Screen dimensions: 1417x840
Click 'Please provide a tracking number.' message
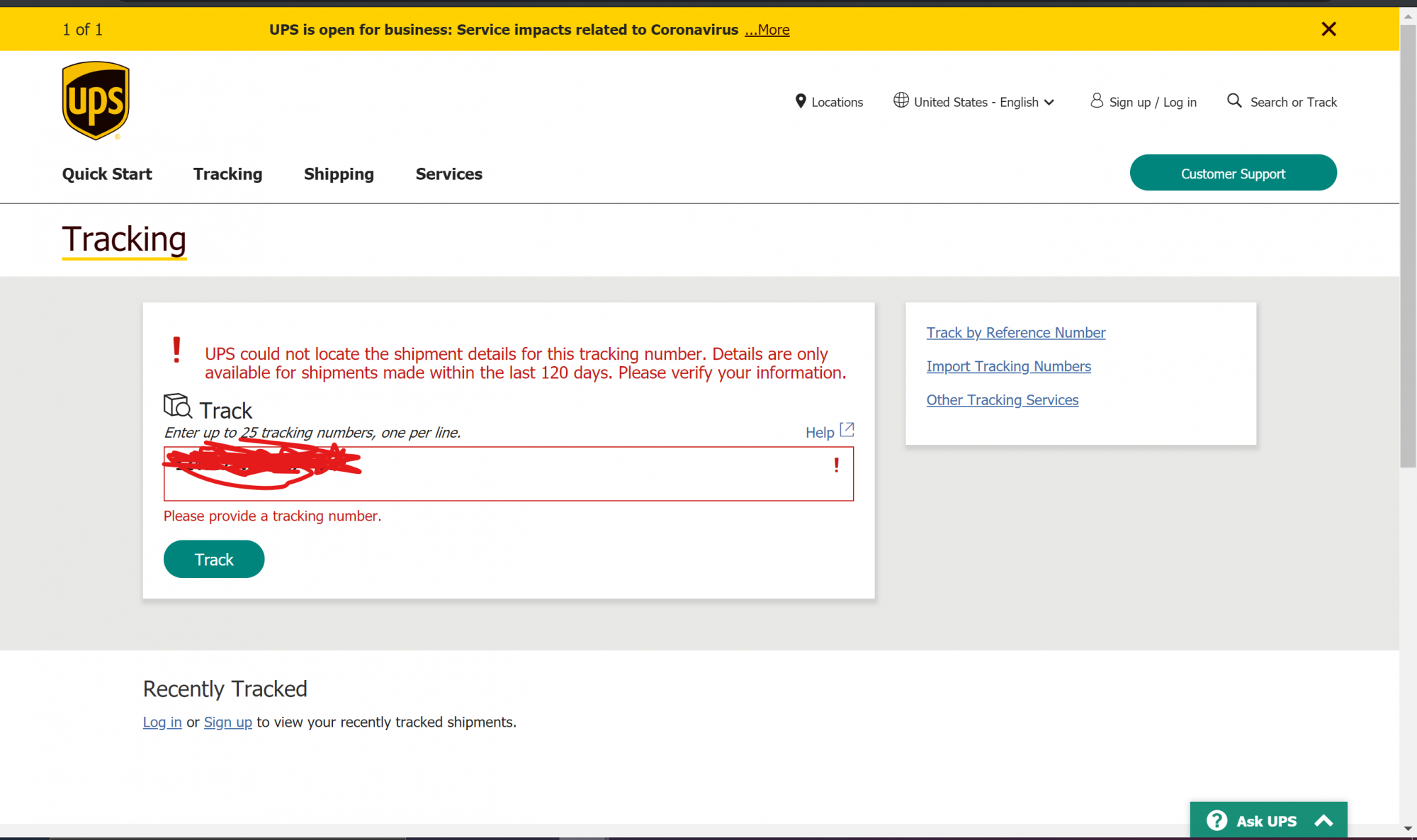tap(272, 516)
